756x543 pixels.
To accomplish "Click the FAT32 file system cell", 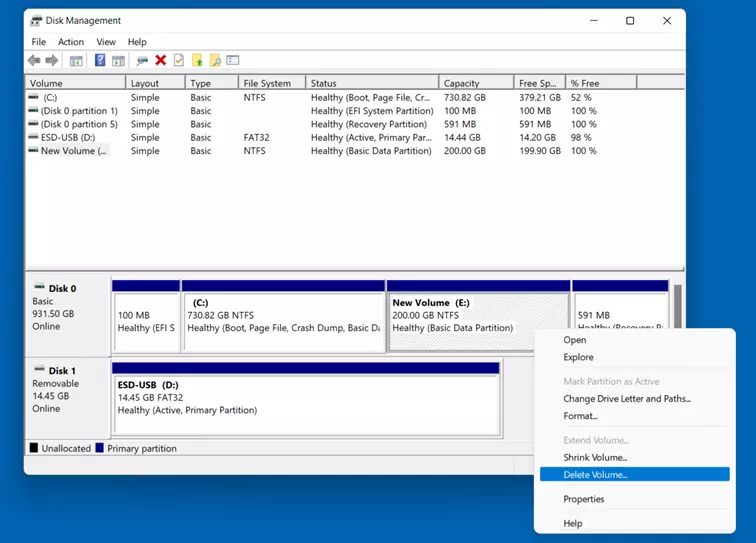I will pyautogui.click(x=256, y=137).
